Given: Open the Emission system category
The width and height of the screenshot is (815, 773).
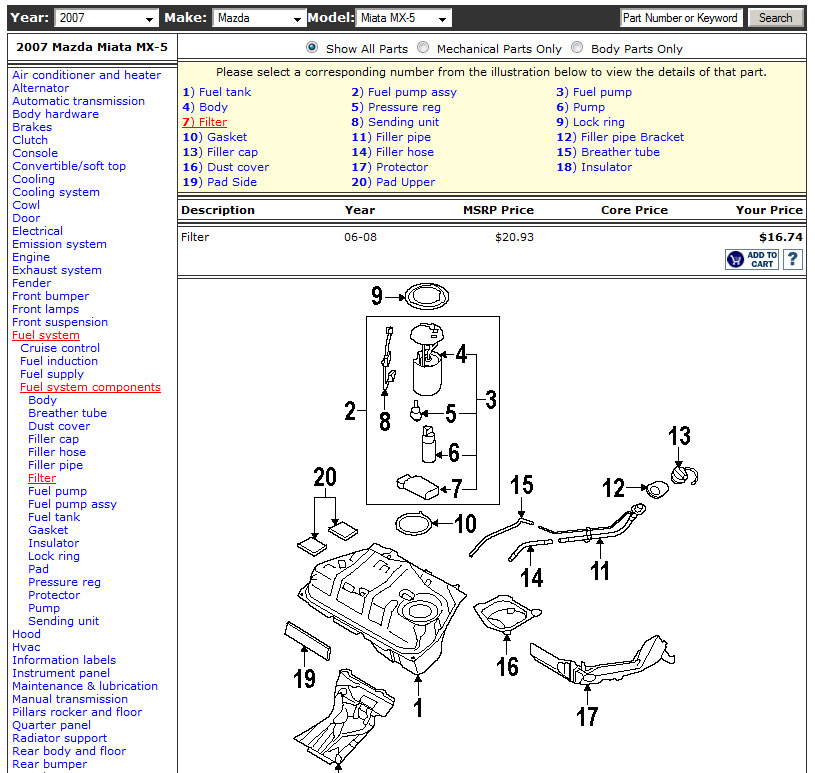Looking at the screenshot, I should tap(59, 244).
